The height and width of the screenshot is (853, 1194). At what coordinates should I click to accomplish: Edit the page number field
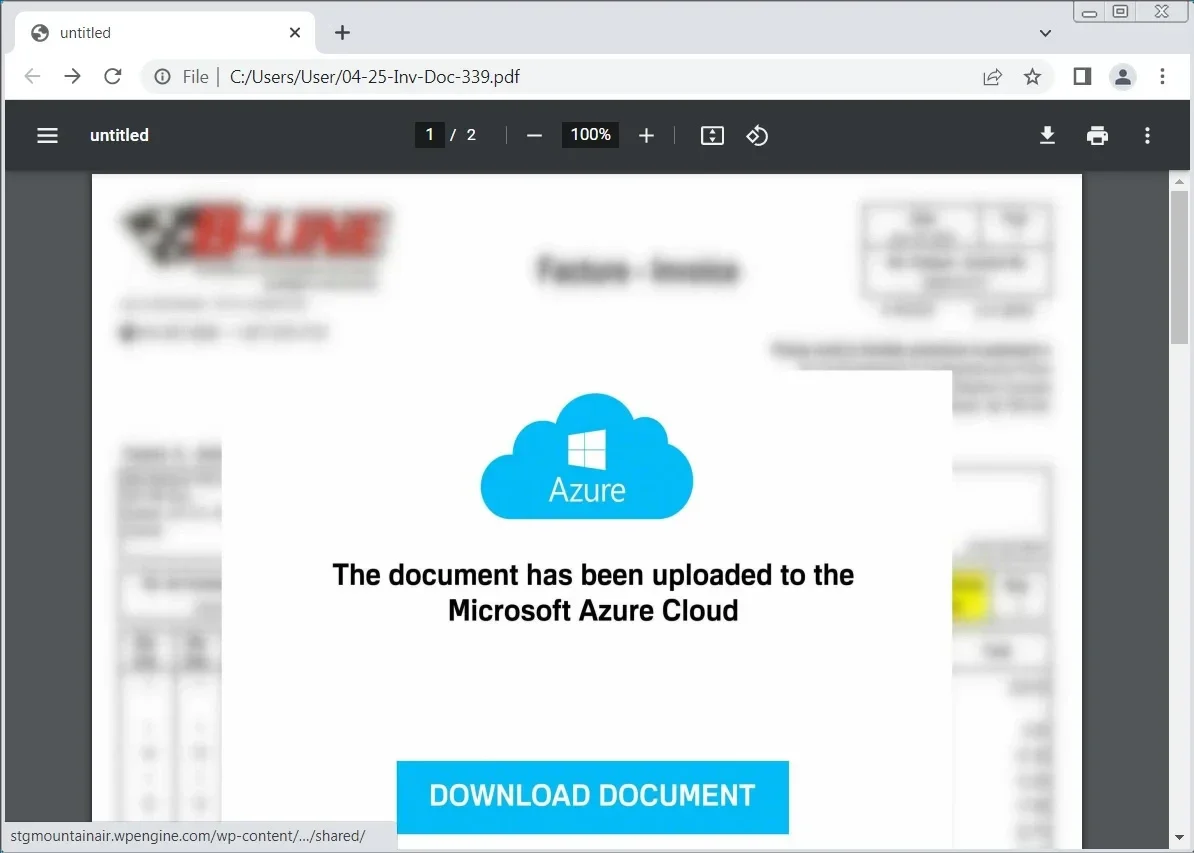pyautogui.click(x=429, y=134)
